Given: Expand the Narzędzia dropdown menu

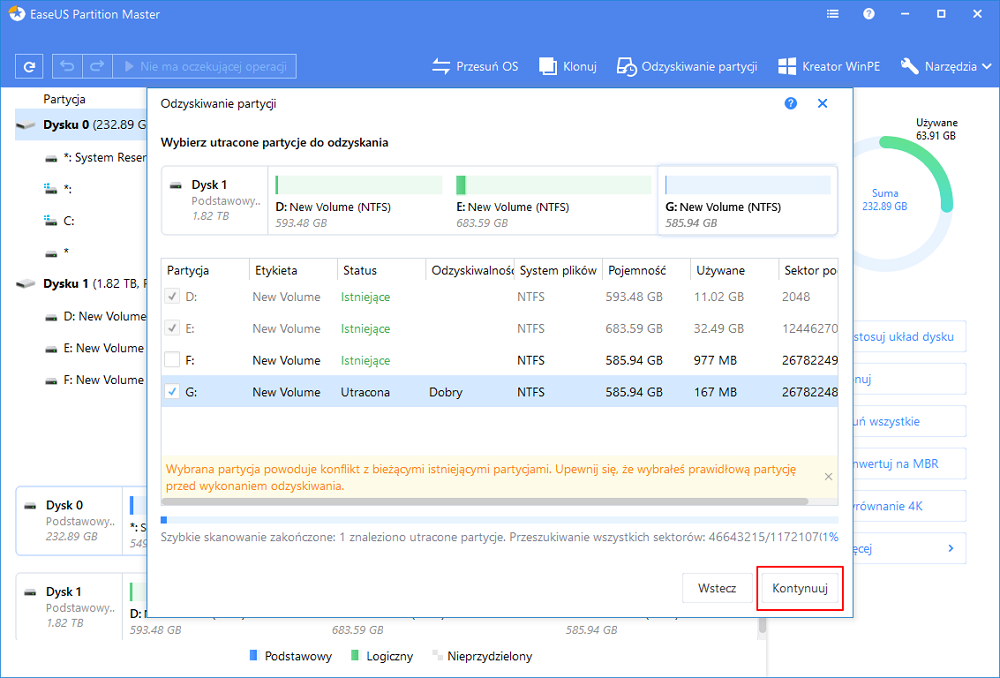Looking at the screenshot, I should [x=946, y=66].
